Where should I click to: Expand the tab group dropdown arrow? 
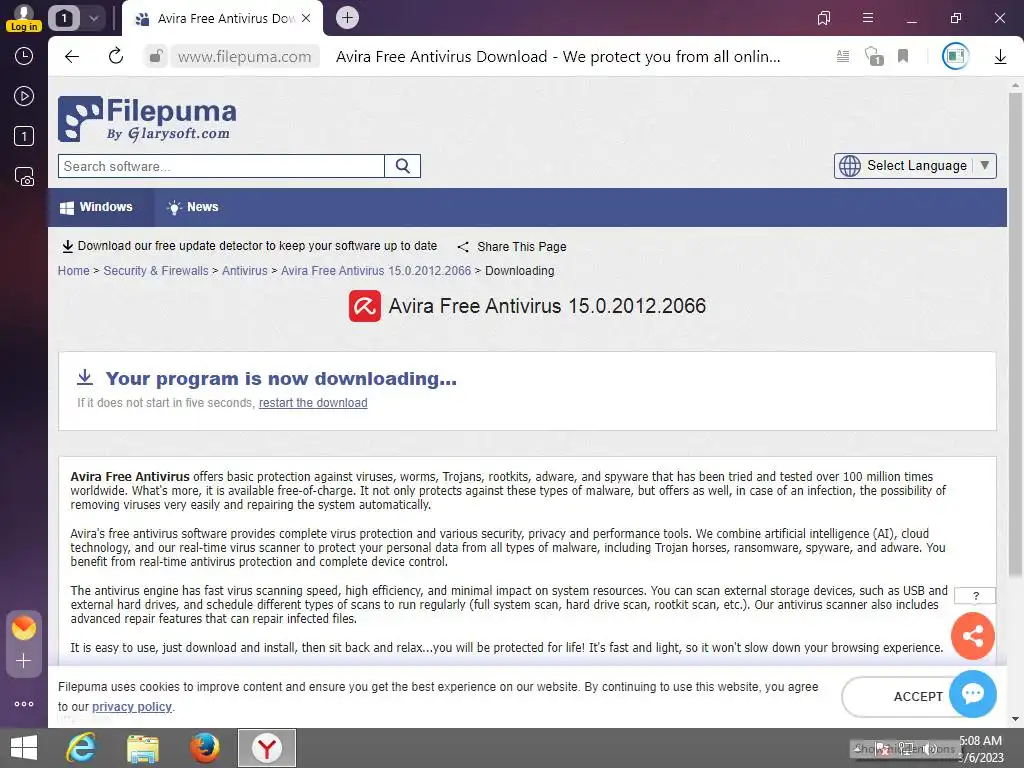click(x=94, y=18)
